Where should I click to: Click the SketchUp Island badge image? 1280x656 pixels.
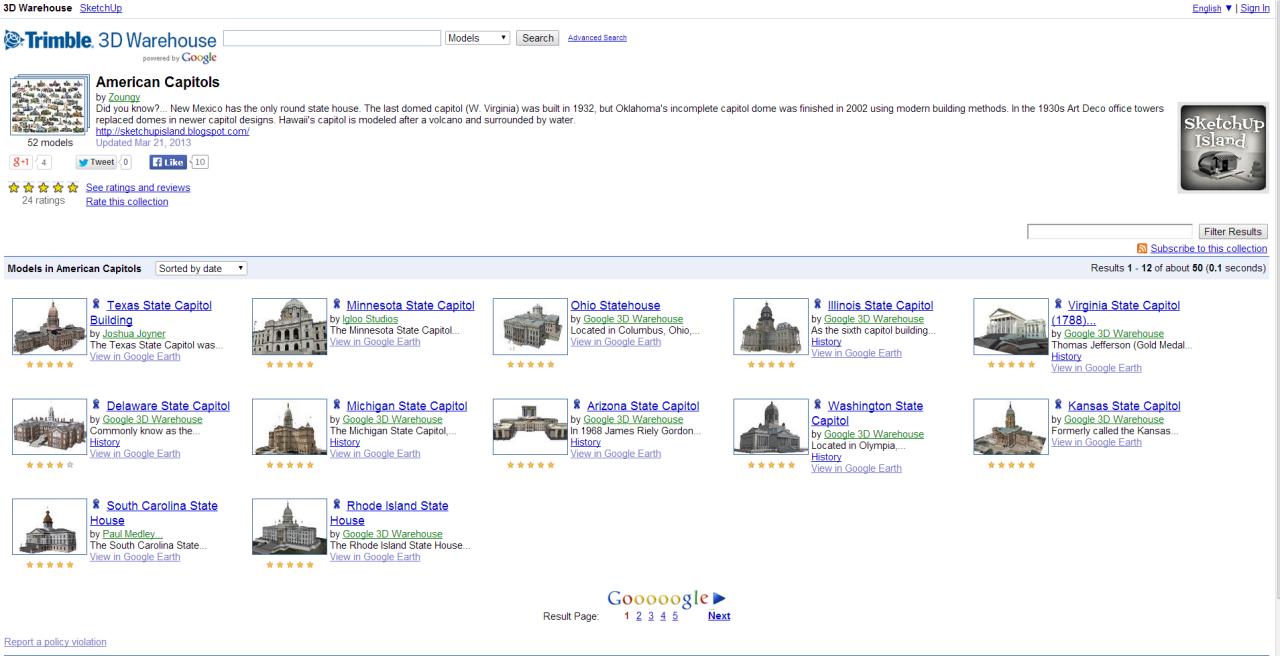(1221, 147)
